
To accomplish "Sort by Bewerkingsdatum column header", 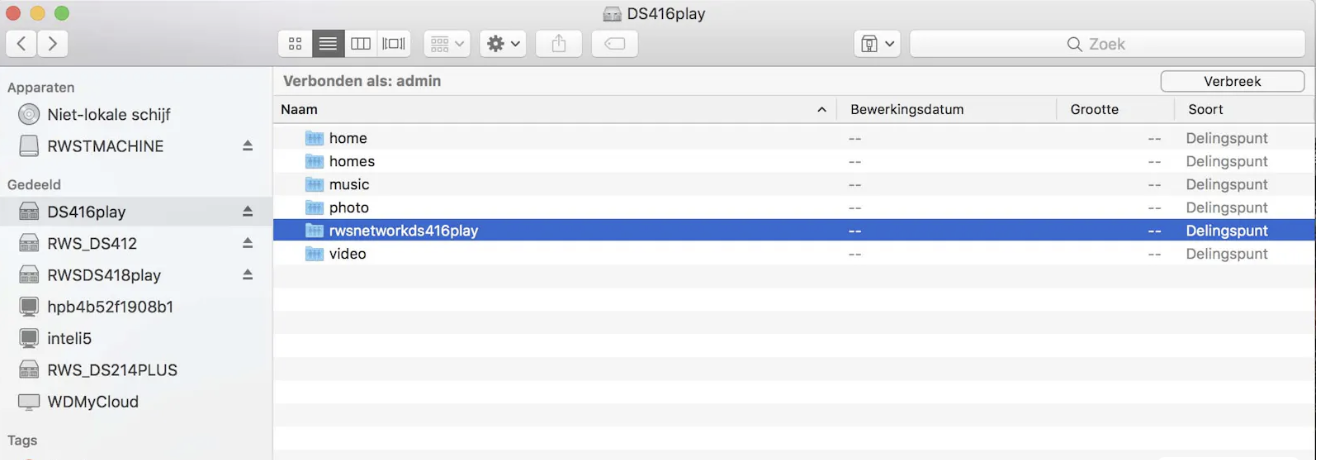I will [x=906, y=109].
